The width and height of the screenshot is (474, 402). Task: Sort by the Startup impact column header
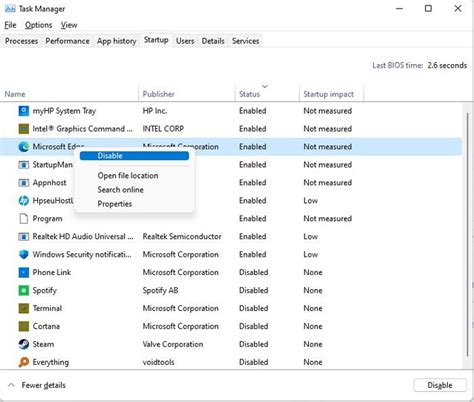[x=331, y=94]
